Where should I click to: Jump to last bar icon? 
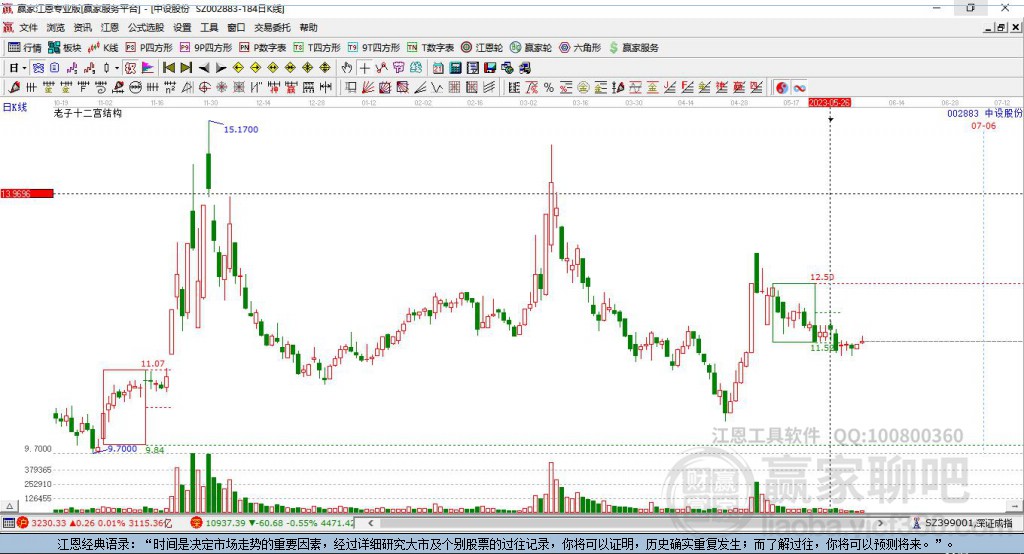tap(186, 68)
